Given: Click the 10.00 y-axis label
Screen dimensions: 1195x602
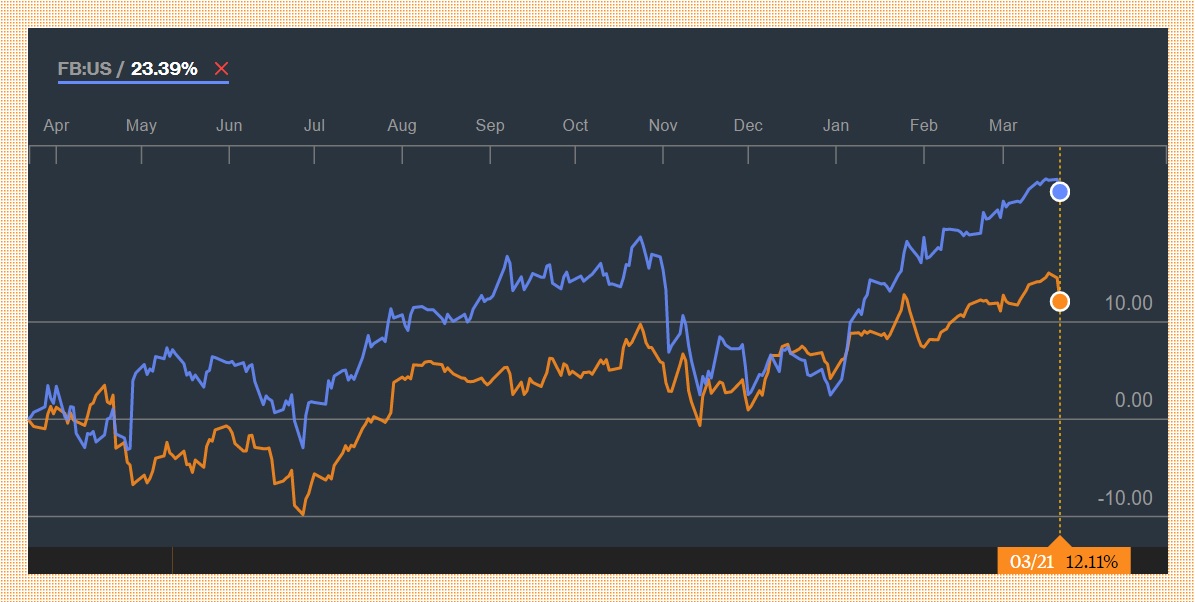Looking at the screenshot, I should (x=1129, y=303).
